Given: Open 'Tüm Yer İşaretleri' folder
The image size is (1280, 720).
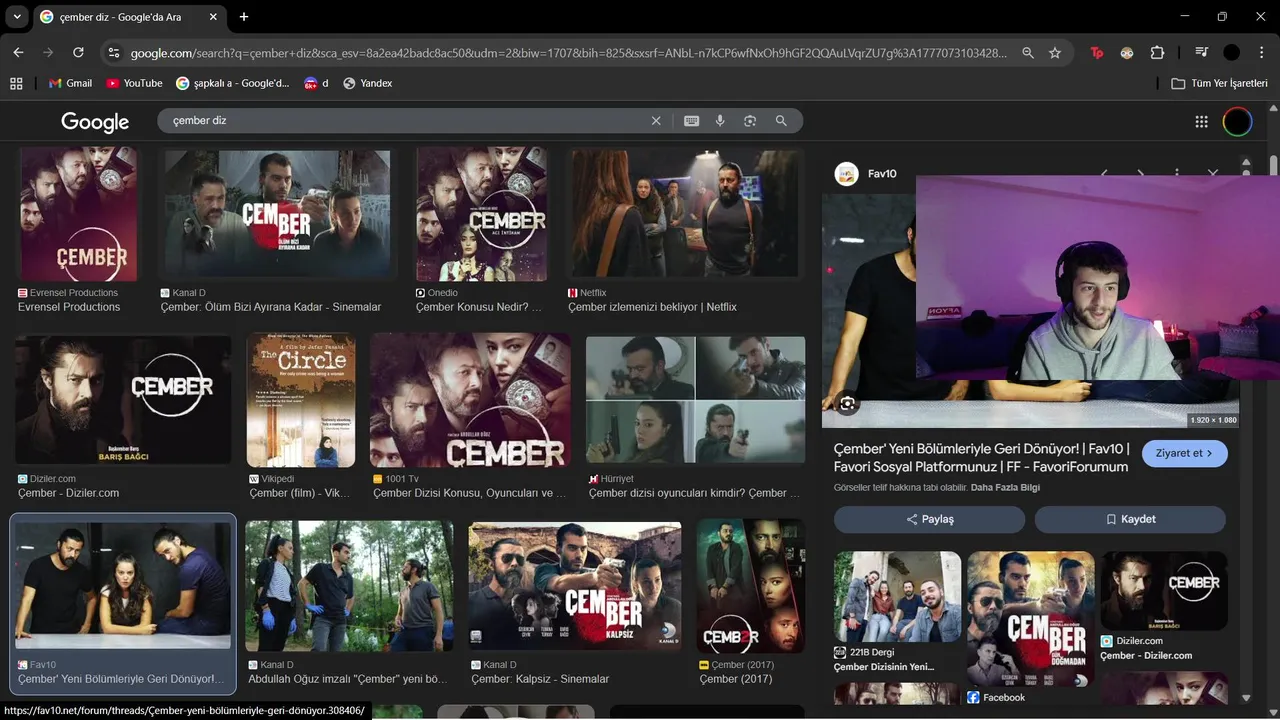Looking at the screenshot, I should coord(1219,83).
